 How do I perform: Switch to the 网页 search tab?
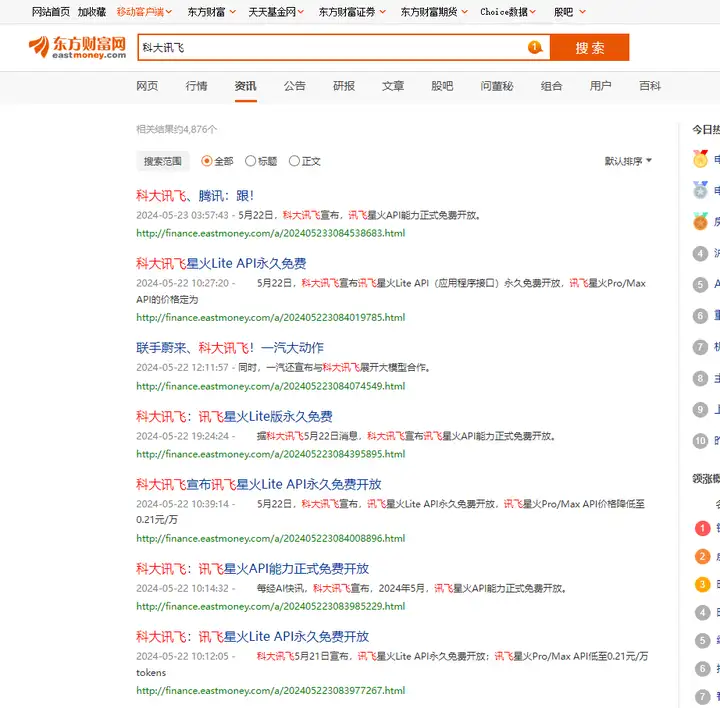pos(147,86)
